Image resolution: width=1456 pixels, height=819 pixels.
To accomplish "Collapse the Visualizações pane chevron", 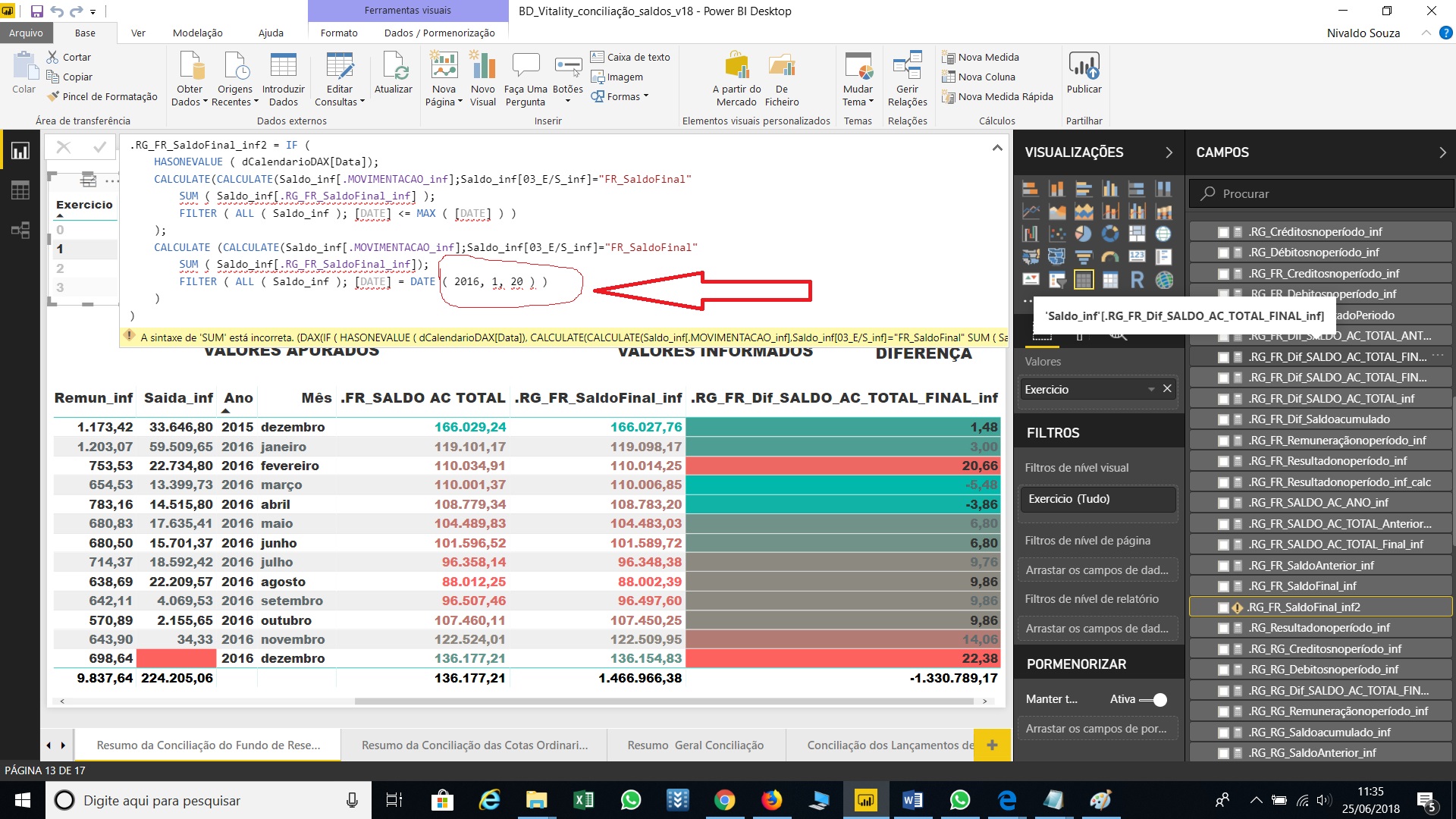I will tap(1169, 152).
